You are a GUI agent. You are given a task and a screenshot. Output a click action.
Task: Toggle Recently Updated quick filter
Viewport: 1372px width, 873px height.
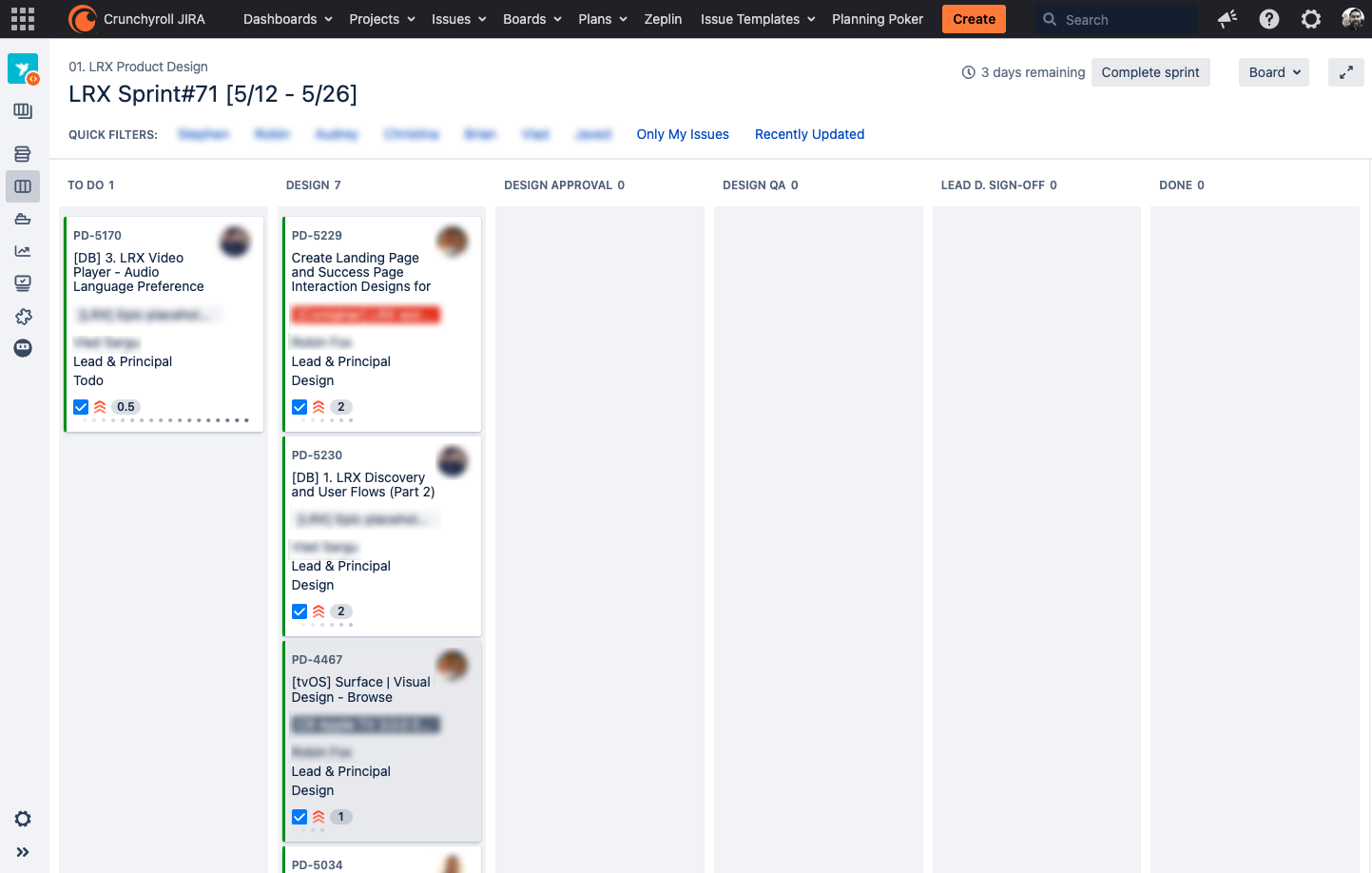[809, 134]
